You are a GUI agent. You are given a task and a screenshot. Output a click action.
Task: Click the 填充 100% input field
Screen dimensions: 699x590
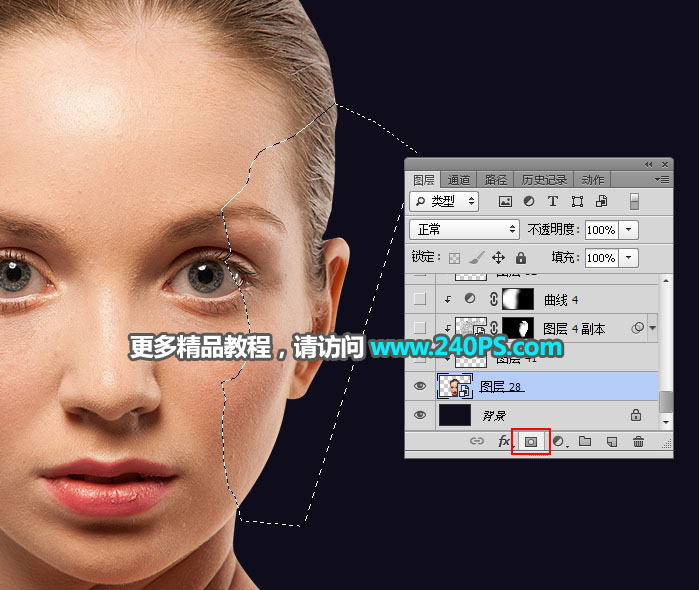(x=601, y=258)
